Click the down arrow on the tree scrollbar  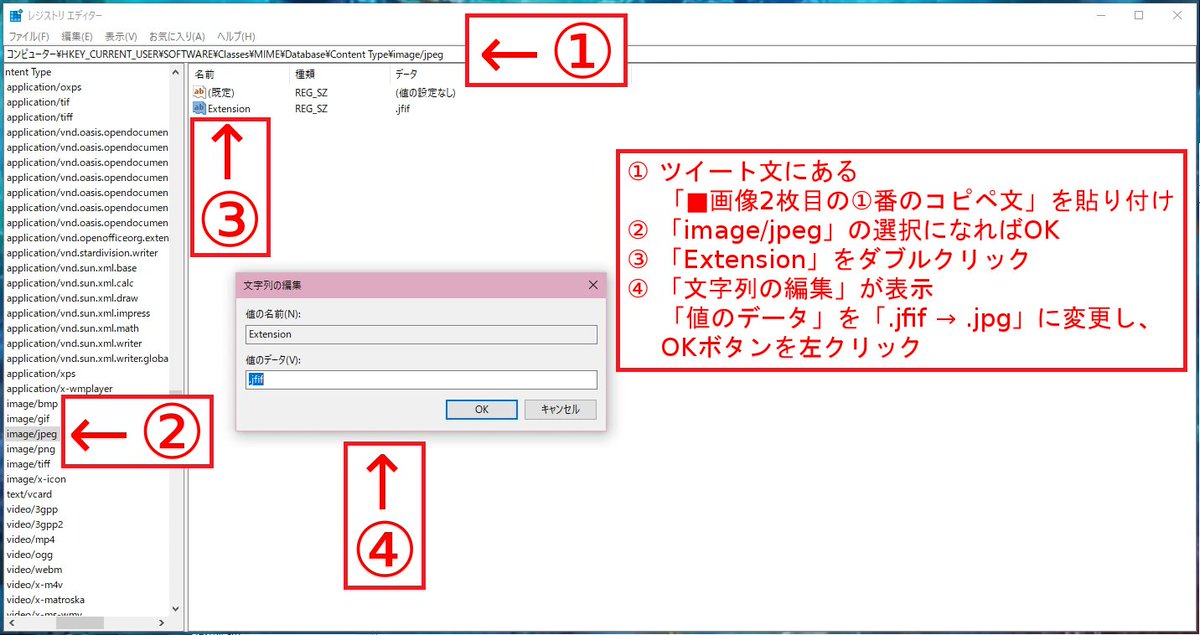point(176,608)
